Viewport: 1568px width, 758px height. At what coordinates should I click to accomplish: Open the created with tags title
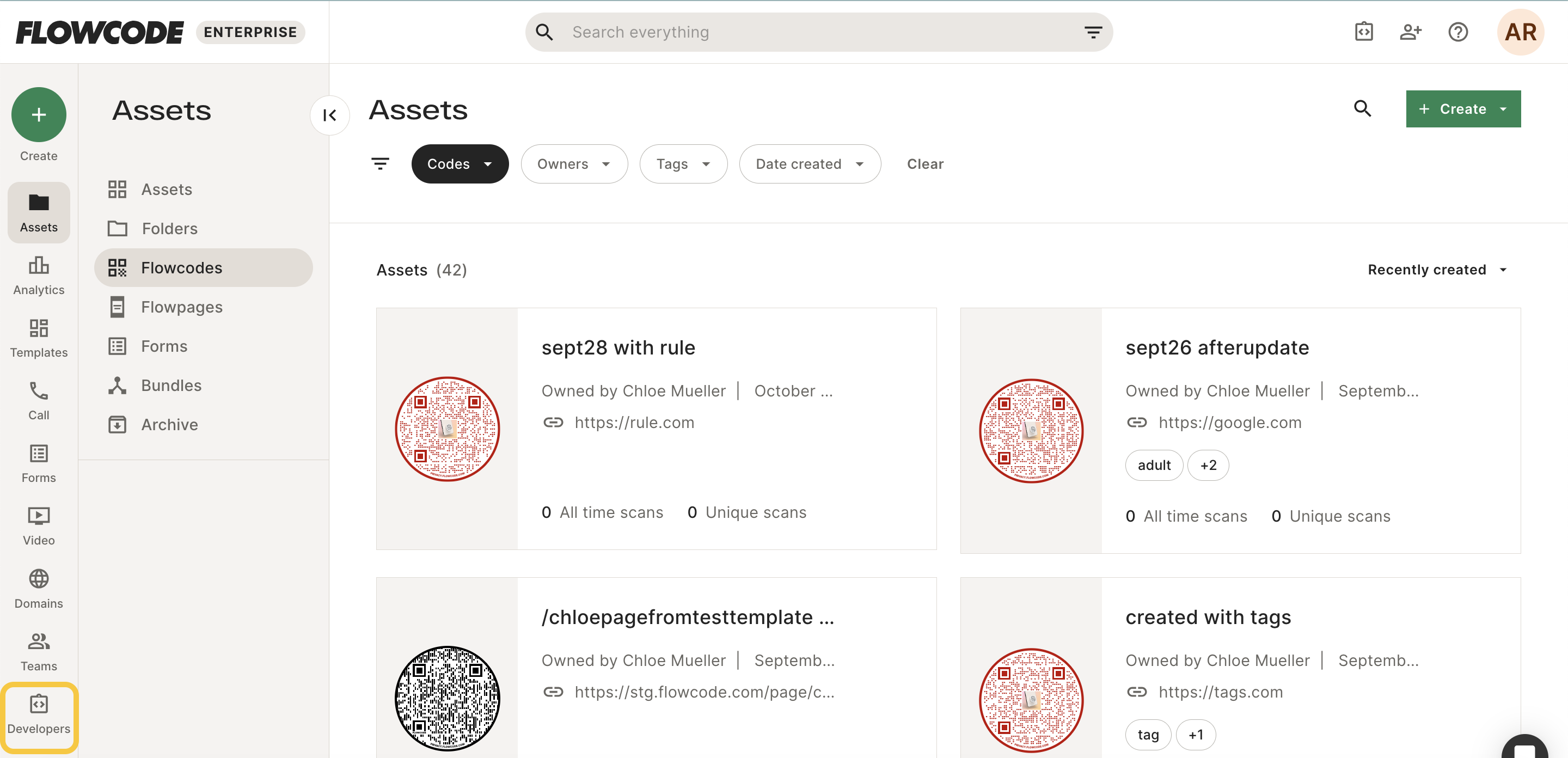[1208, 618]
